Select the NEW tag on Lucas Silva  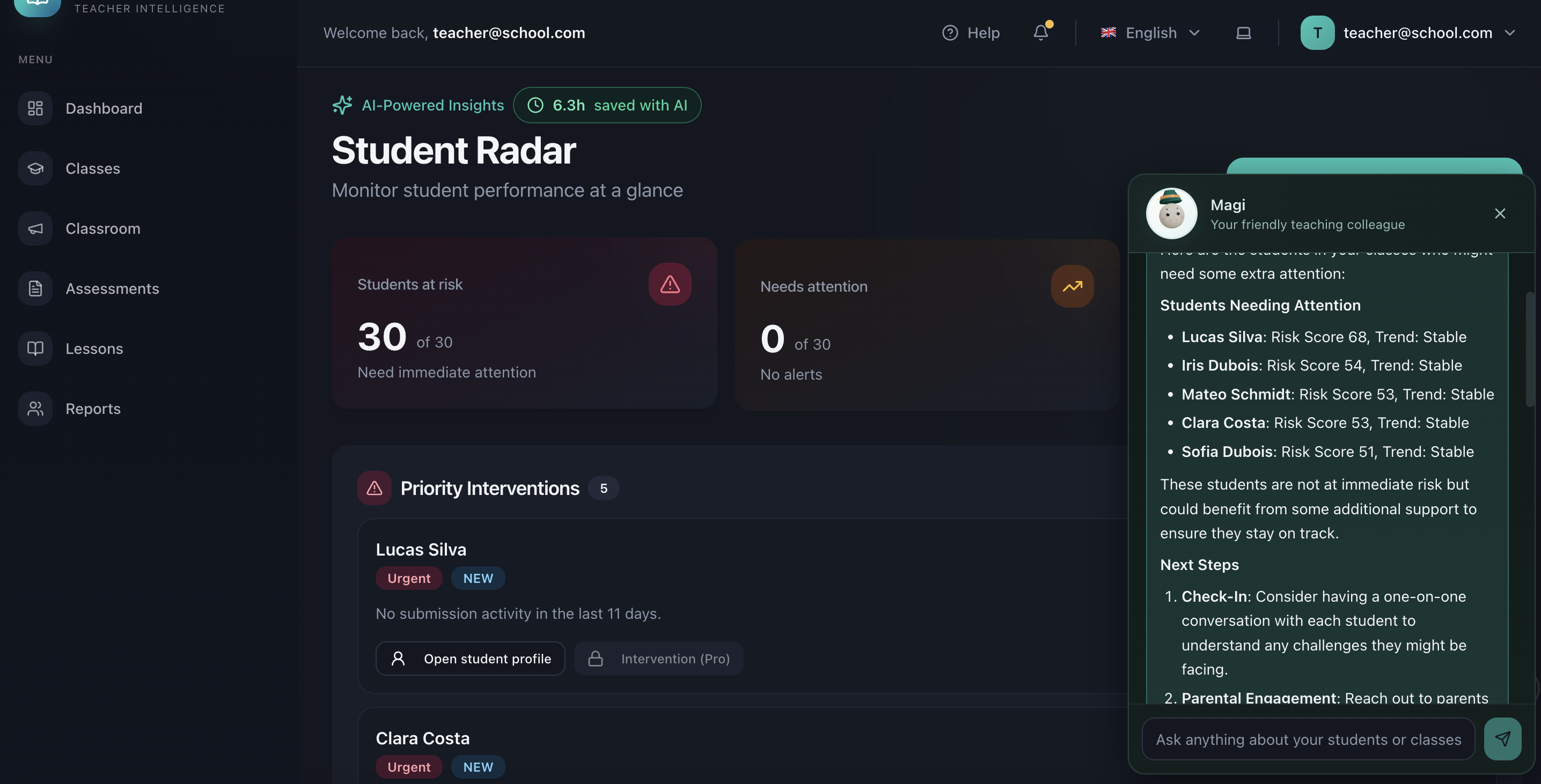click(478, 578)
